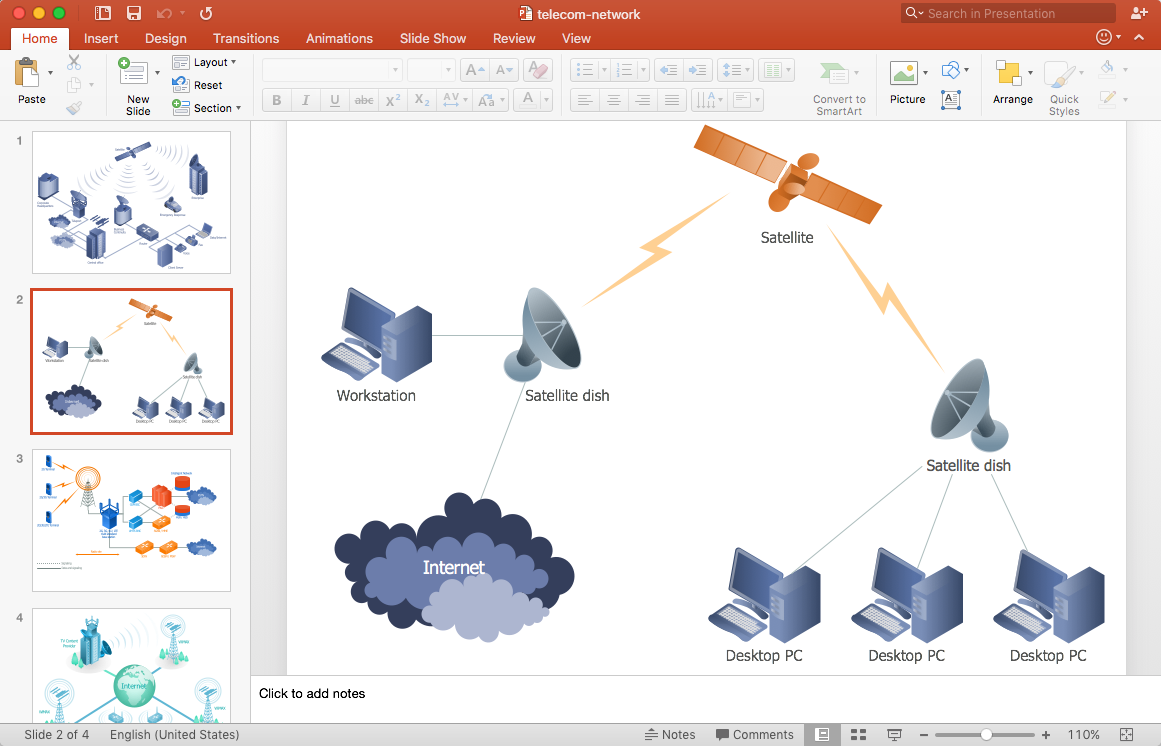Insert a Picture from the ribbon
Viewport: 1161px width, 746px height.
[904, 74]
